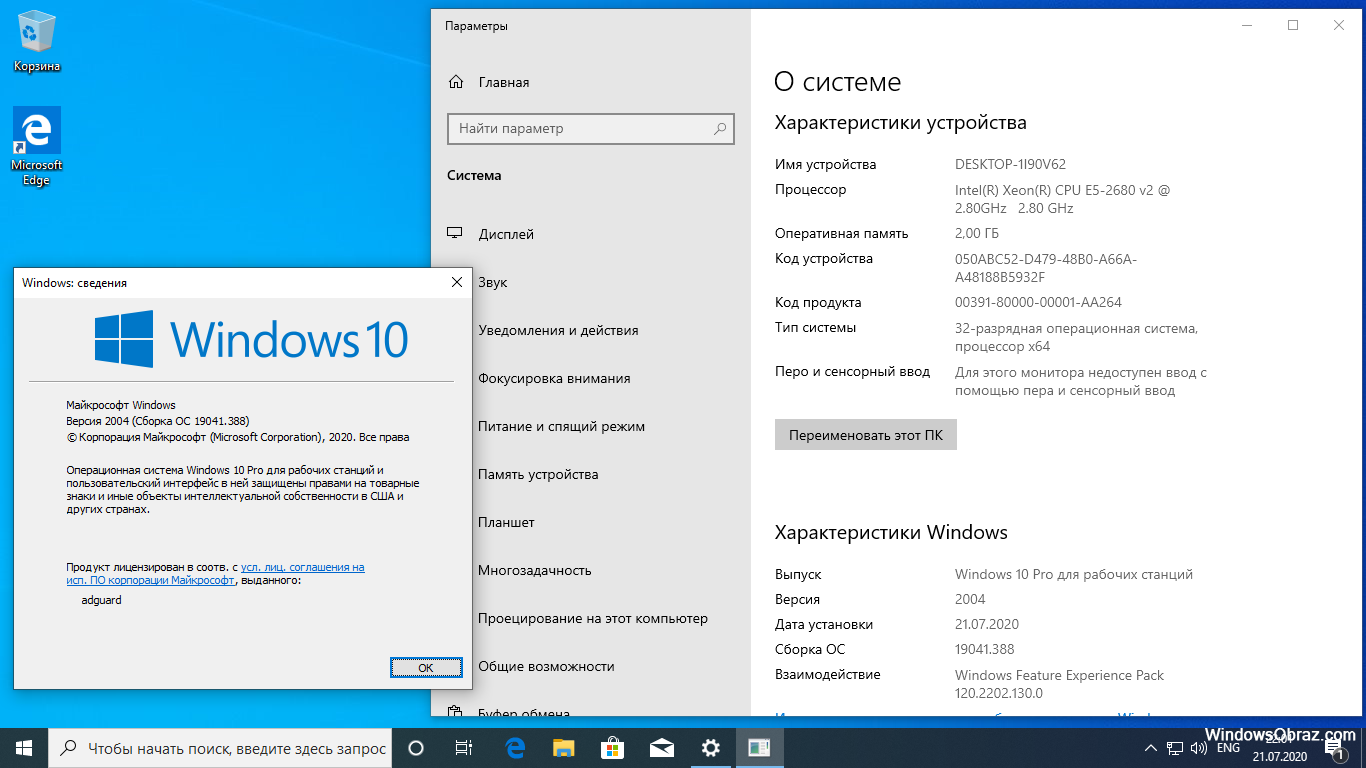Open the Recycle Bin desktop icon
This screenshot has width=1366, height=768.
37,42
